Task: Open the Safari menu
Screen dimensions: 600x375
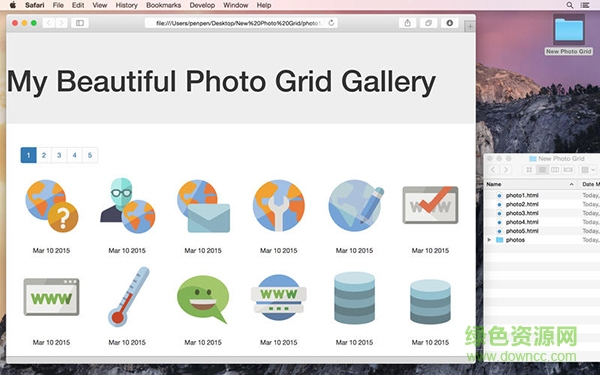Action: 34,5
